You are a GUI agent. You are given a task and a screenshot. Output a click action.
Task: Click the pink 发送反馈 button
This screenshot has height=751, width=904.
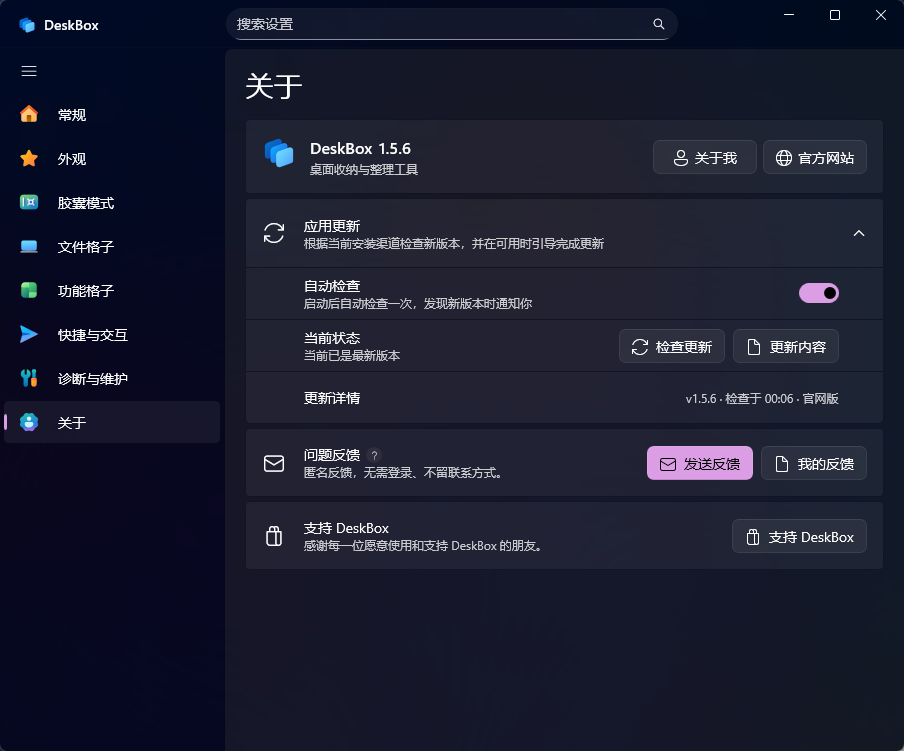pyautogui.click(x=700, y=463)
